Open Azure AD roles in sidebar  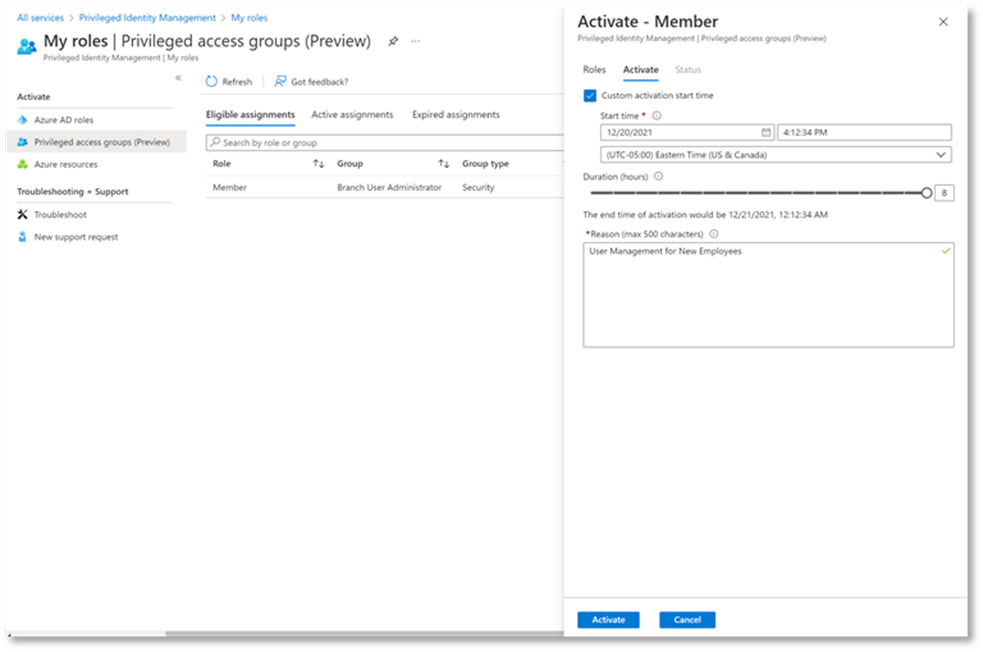point(64,120)
